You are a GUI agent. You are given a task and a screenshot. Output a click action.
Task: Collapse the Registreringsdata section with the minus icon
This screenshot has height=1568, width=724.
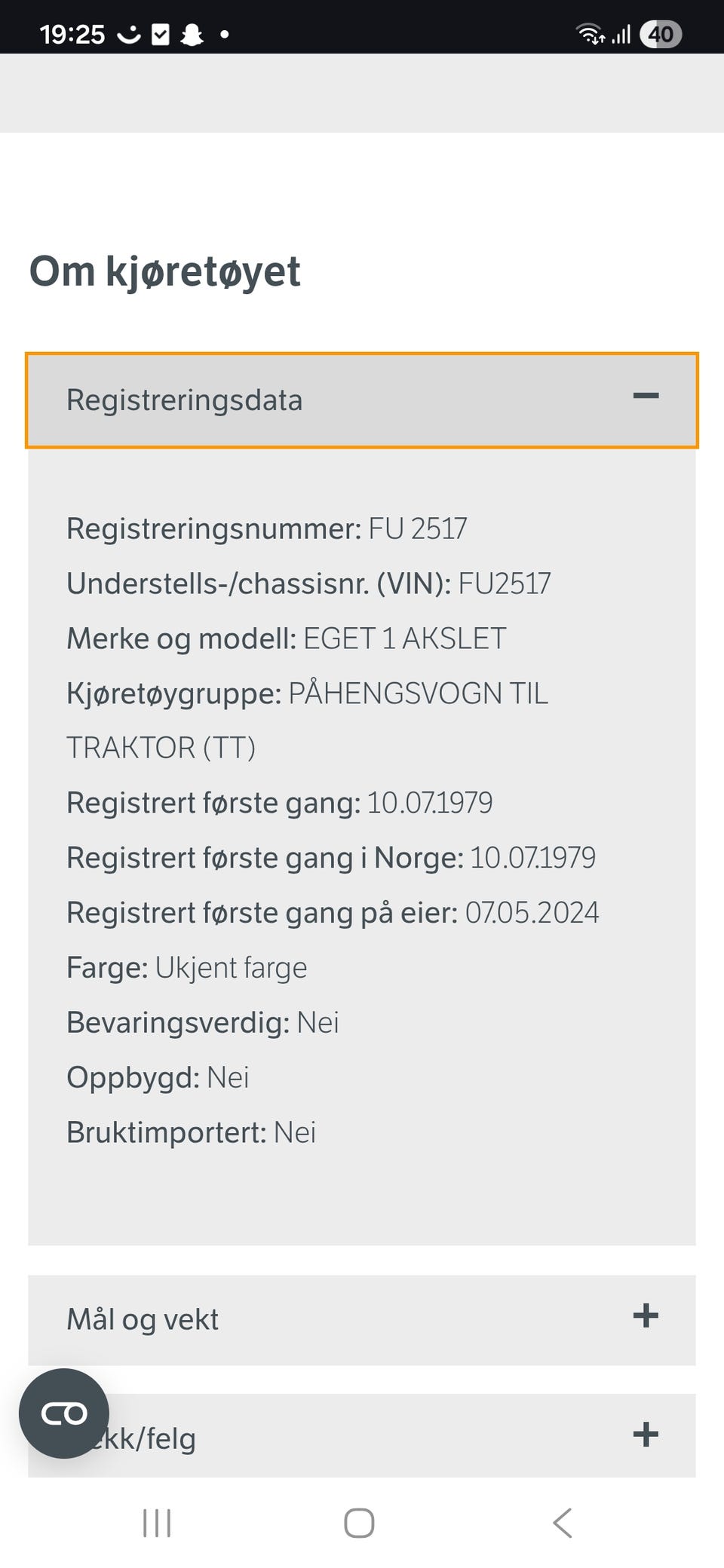646,397
